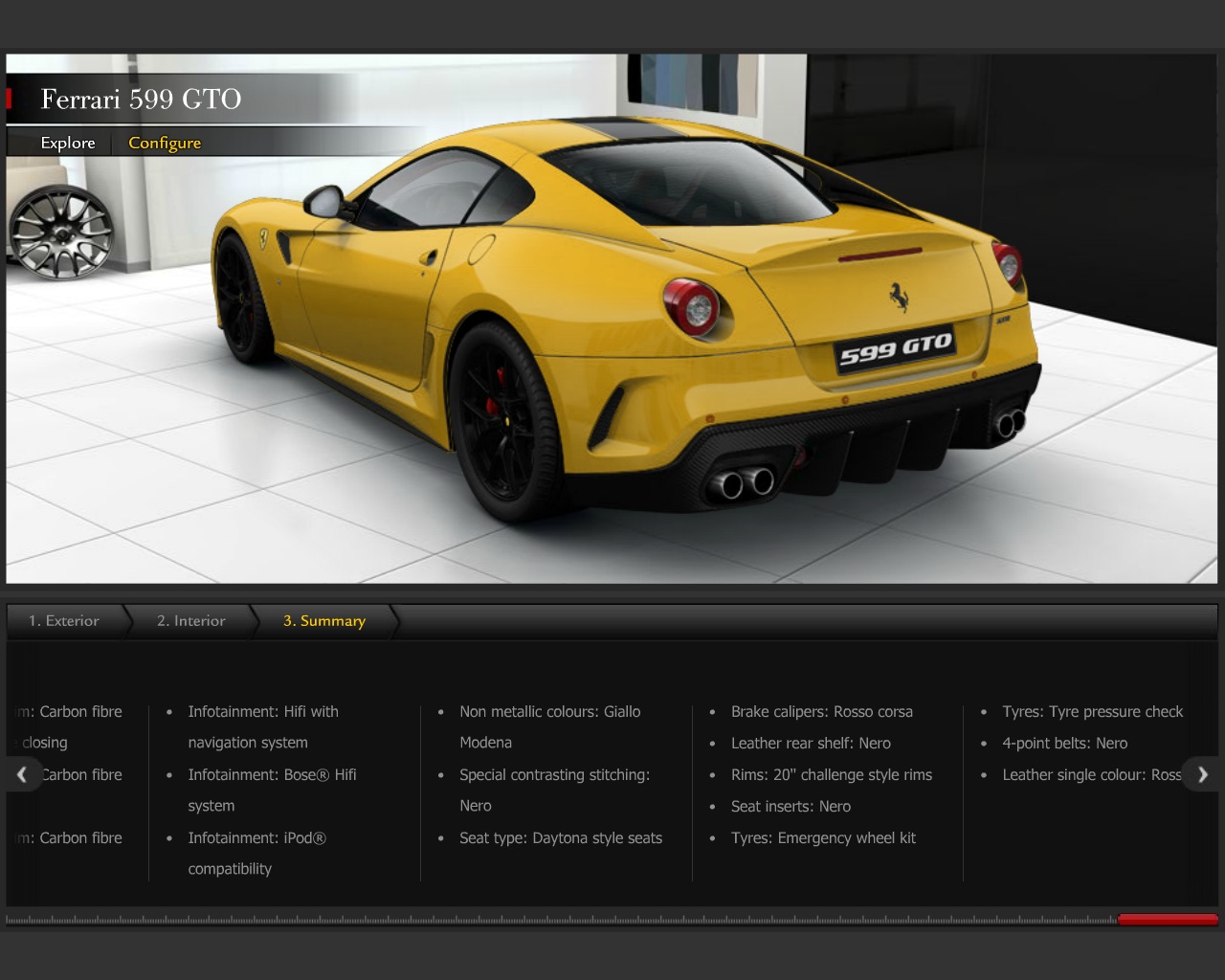Click Rims: 20" challenge style rims entry

831,775
